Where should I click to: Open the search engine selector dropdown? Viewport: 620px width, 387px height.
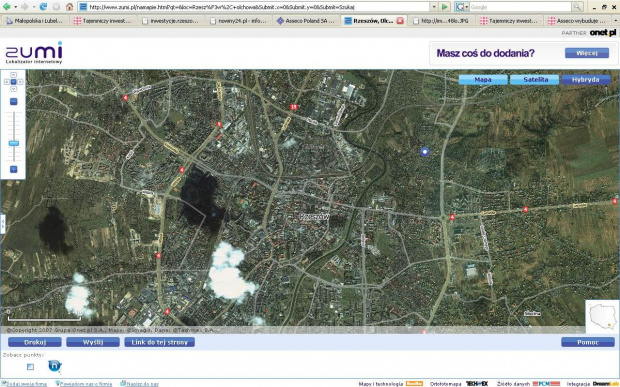462,7
